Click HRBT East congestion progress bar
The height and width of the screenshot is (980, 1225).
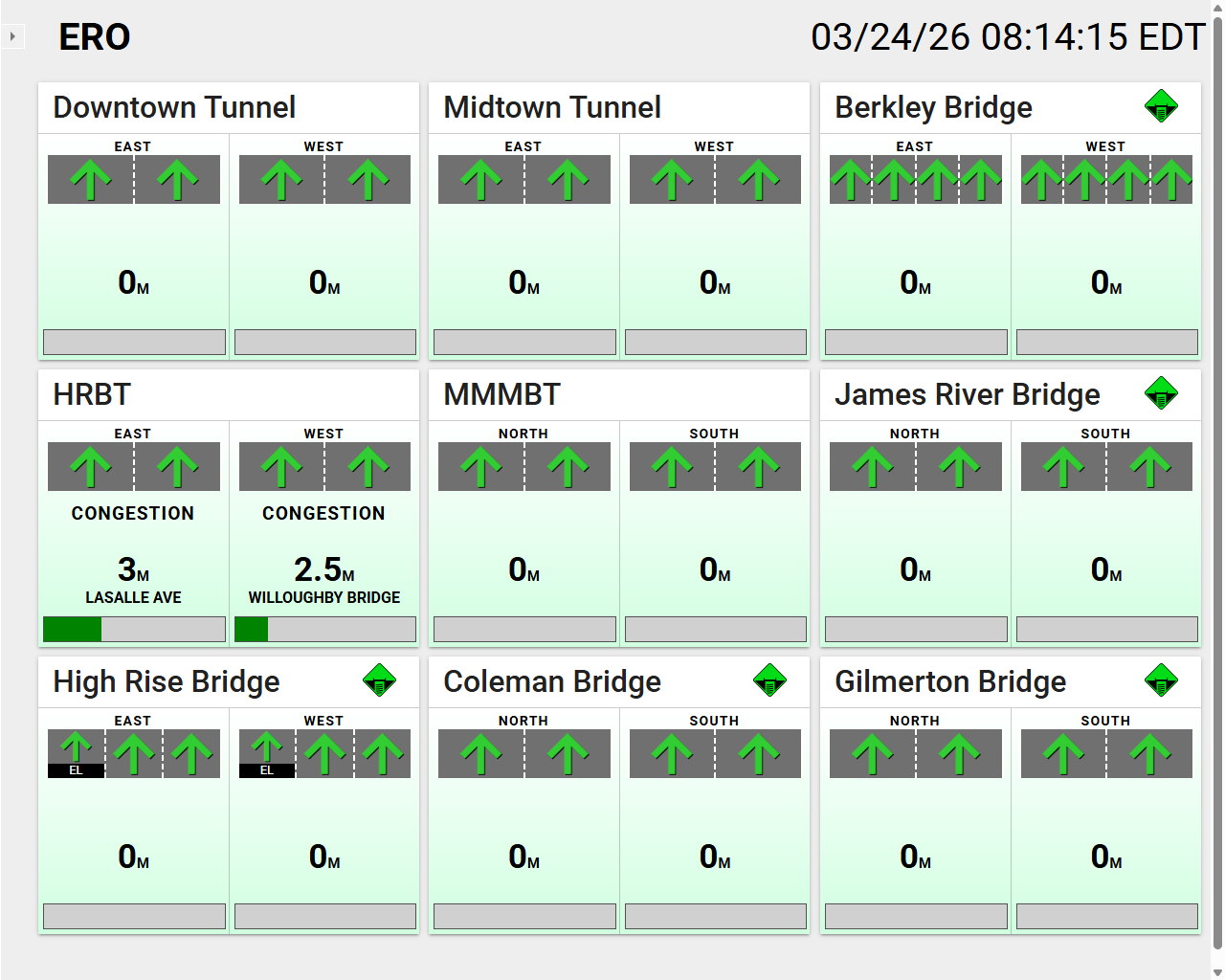[x=134, y=629]
